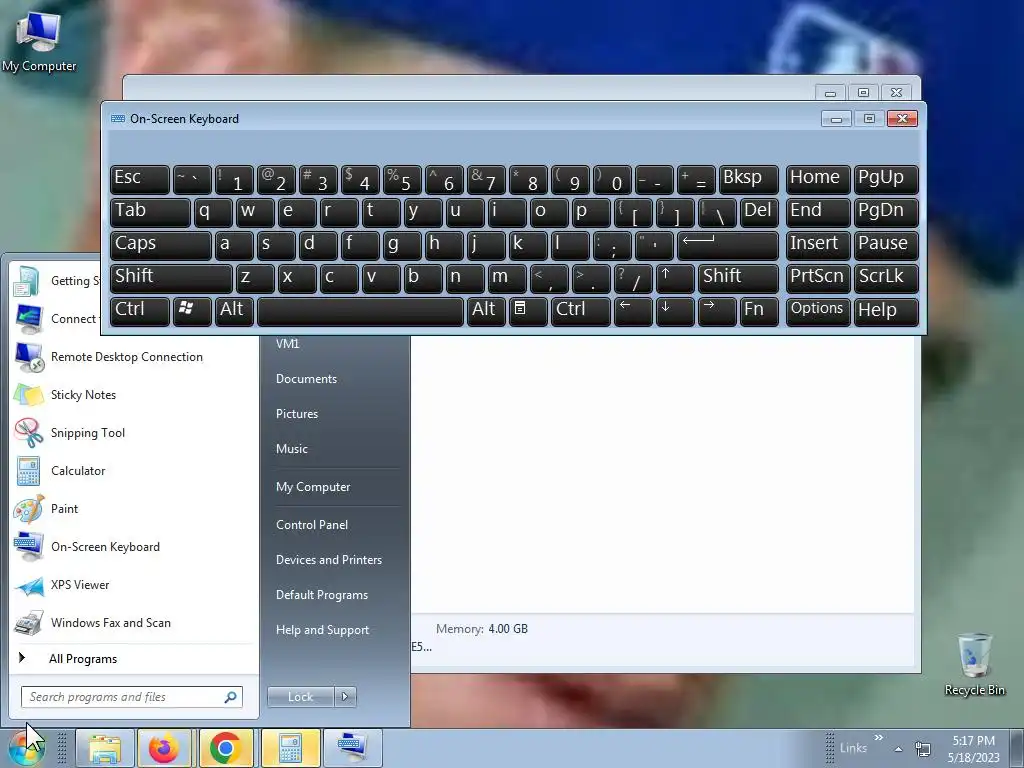
Task: Click the Start orb button
Action: tap(26, 748)
